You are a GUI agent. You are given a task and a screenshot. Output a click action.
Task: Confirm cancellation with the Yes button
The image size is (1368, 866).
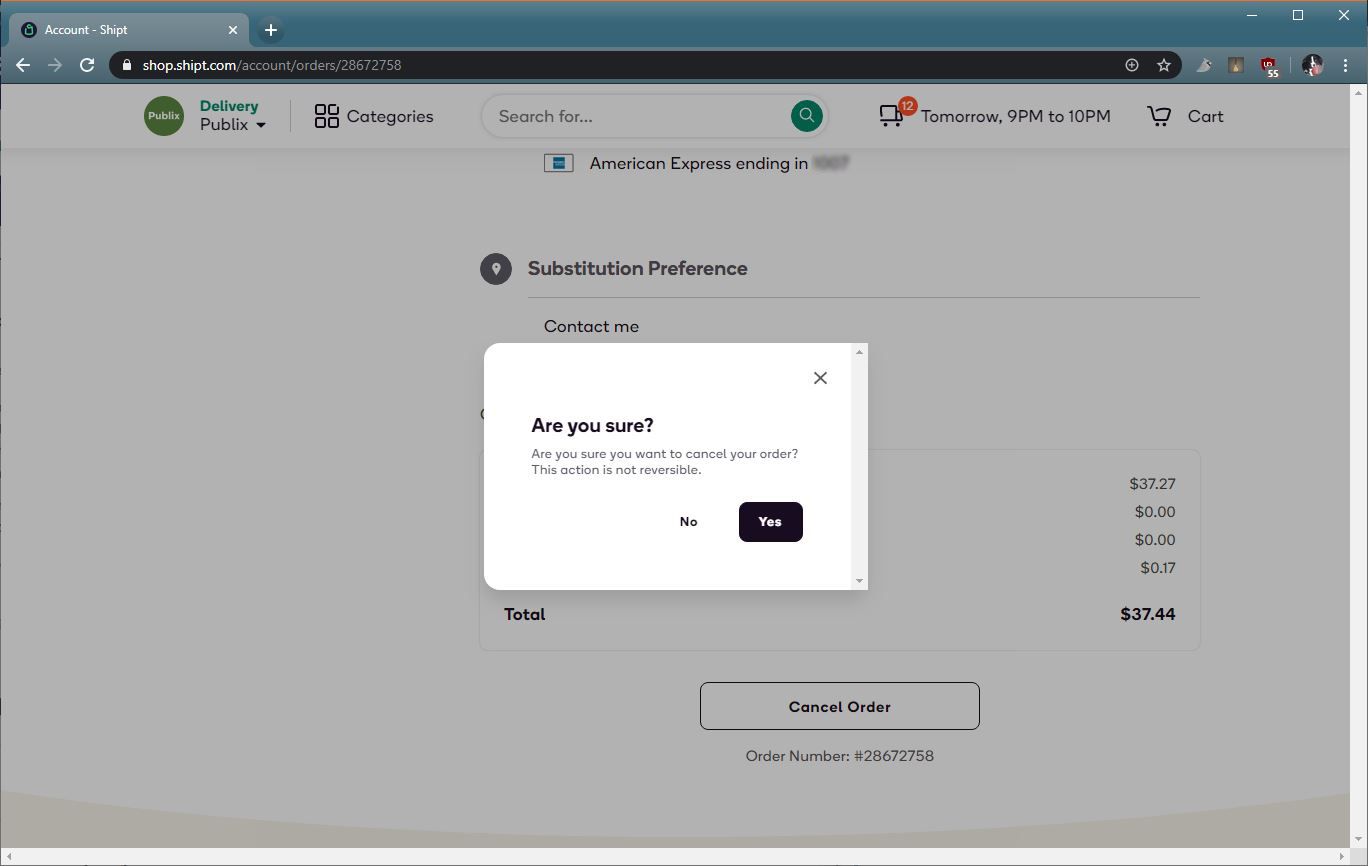pos(770,522)
